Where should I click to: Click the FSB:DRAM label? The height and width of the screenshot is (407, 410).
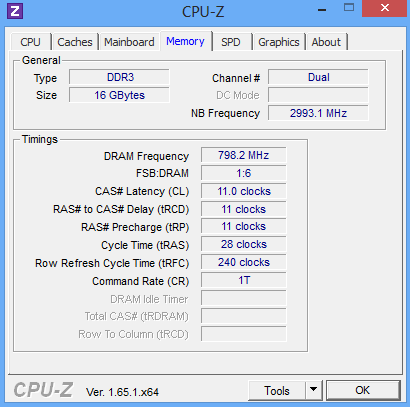point(162,173)
